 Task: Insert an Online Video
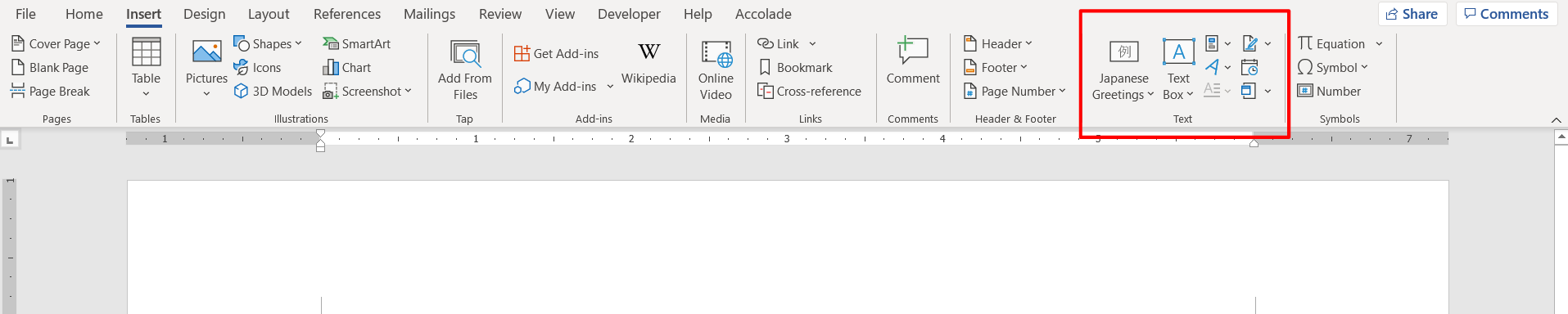(x=716, y=70)
